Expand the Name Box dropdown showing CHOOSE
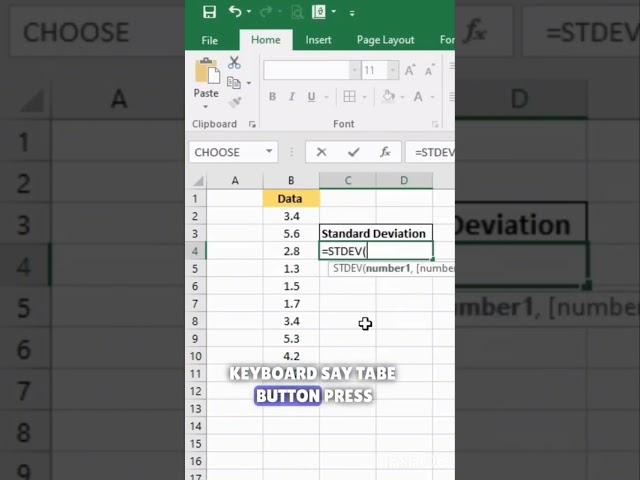 [x=269, y=152]
